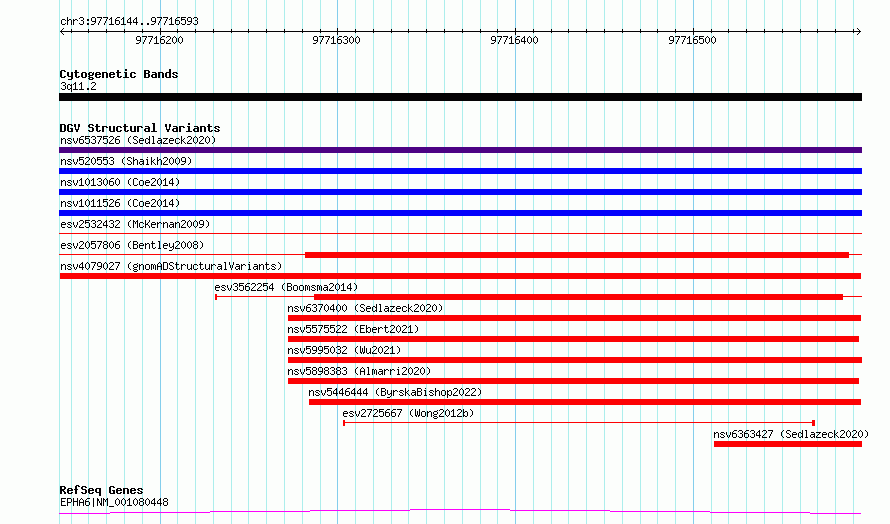Open esv3562254 (Boomsma2014) variant label
Screen dimensions: 890x524
286,287
